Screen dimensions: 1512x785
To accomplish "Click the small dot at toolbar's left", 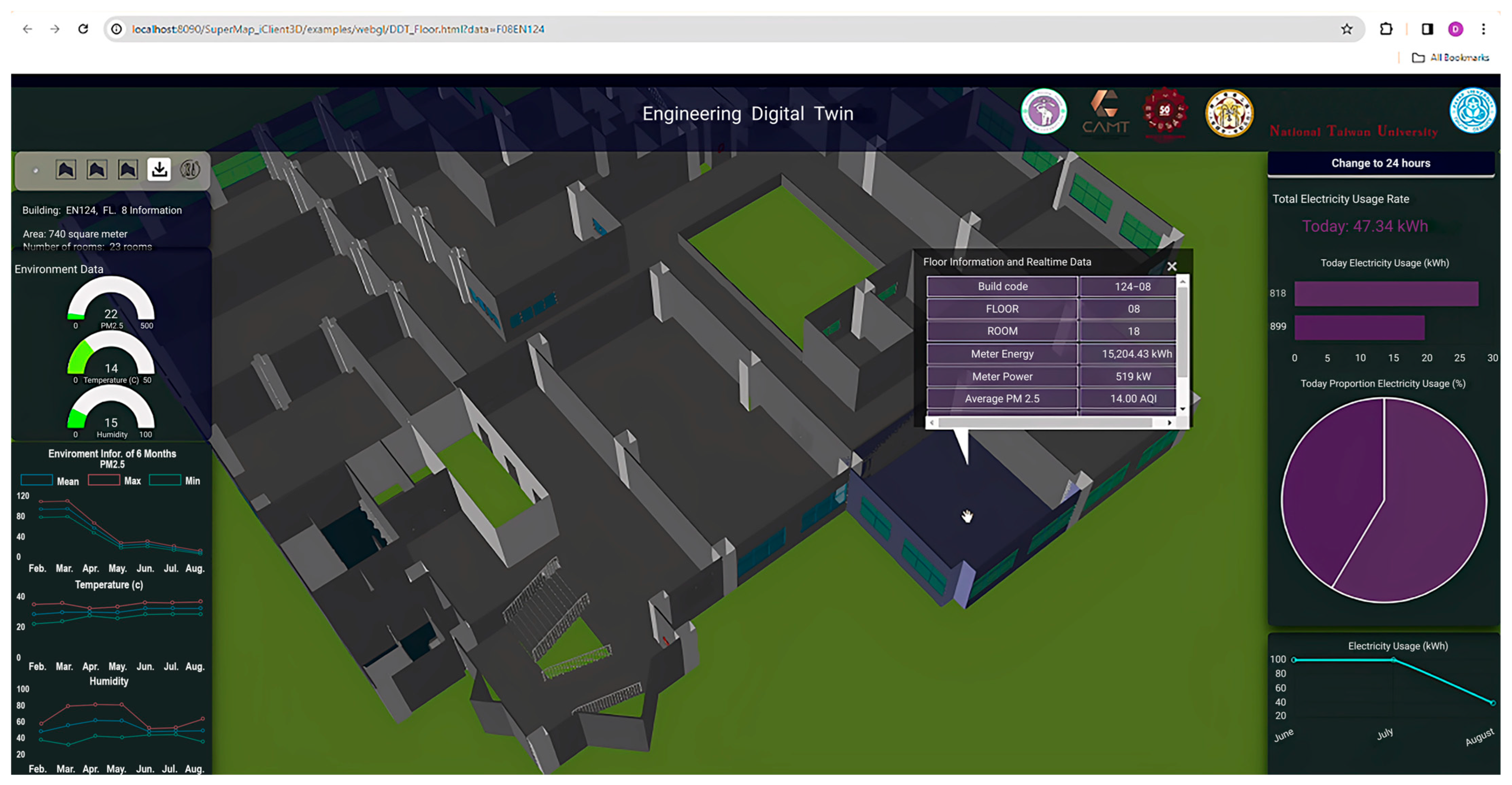I will click(36, 171).
